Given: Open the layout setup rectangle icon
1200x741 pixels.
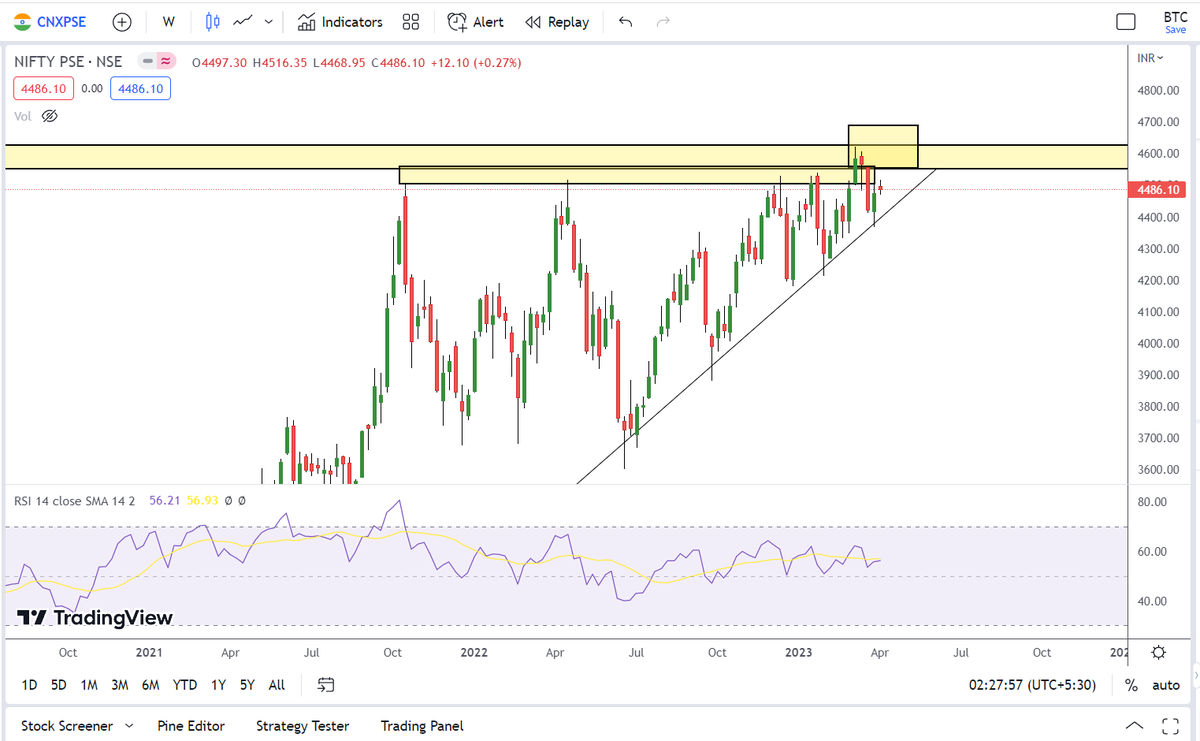Looking at the screenshot, I should (1126, 21).
